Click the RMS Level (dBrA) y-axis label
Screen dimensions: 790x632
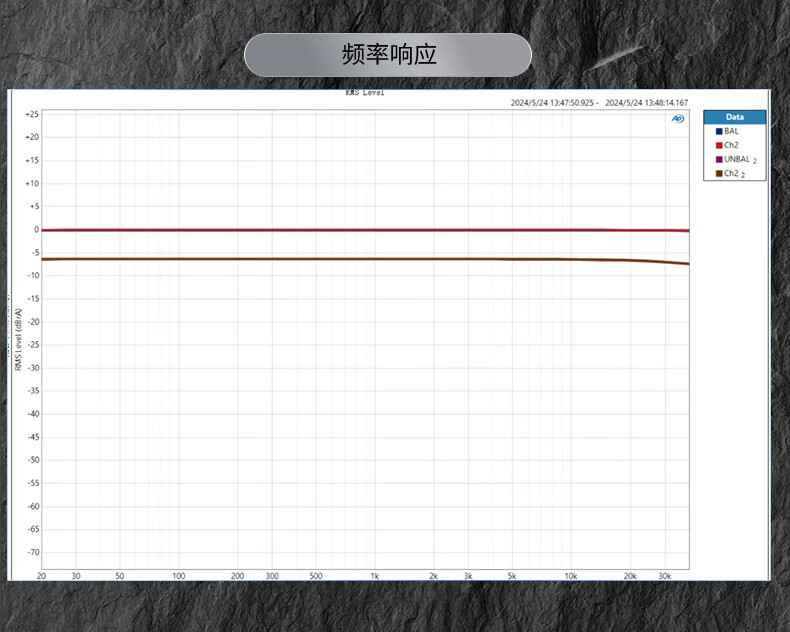point(18,340)
